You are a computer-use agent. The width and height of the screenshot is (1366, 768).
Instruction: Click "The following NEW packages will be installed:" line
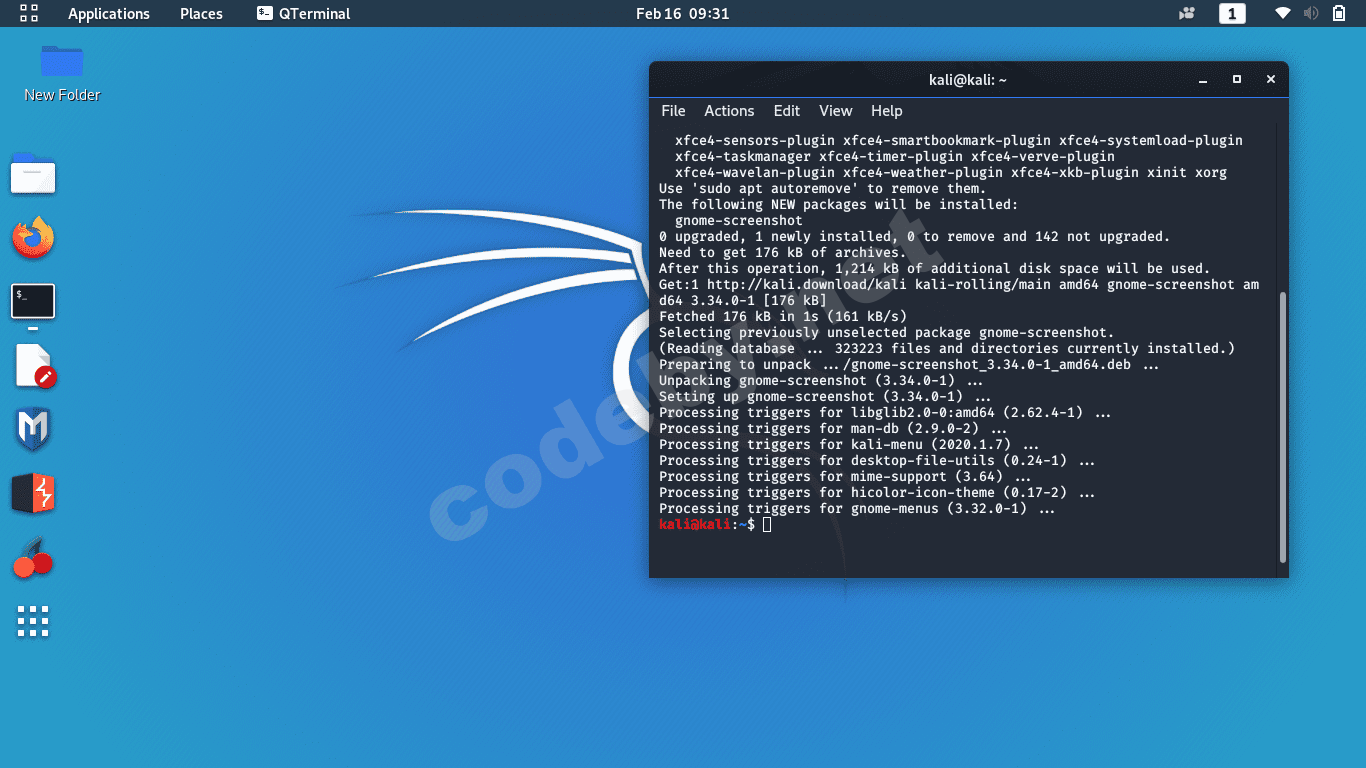coord(839,205)
